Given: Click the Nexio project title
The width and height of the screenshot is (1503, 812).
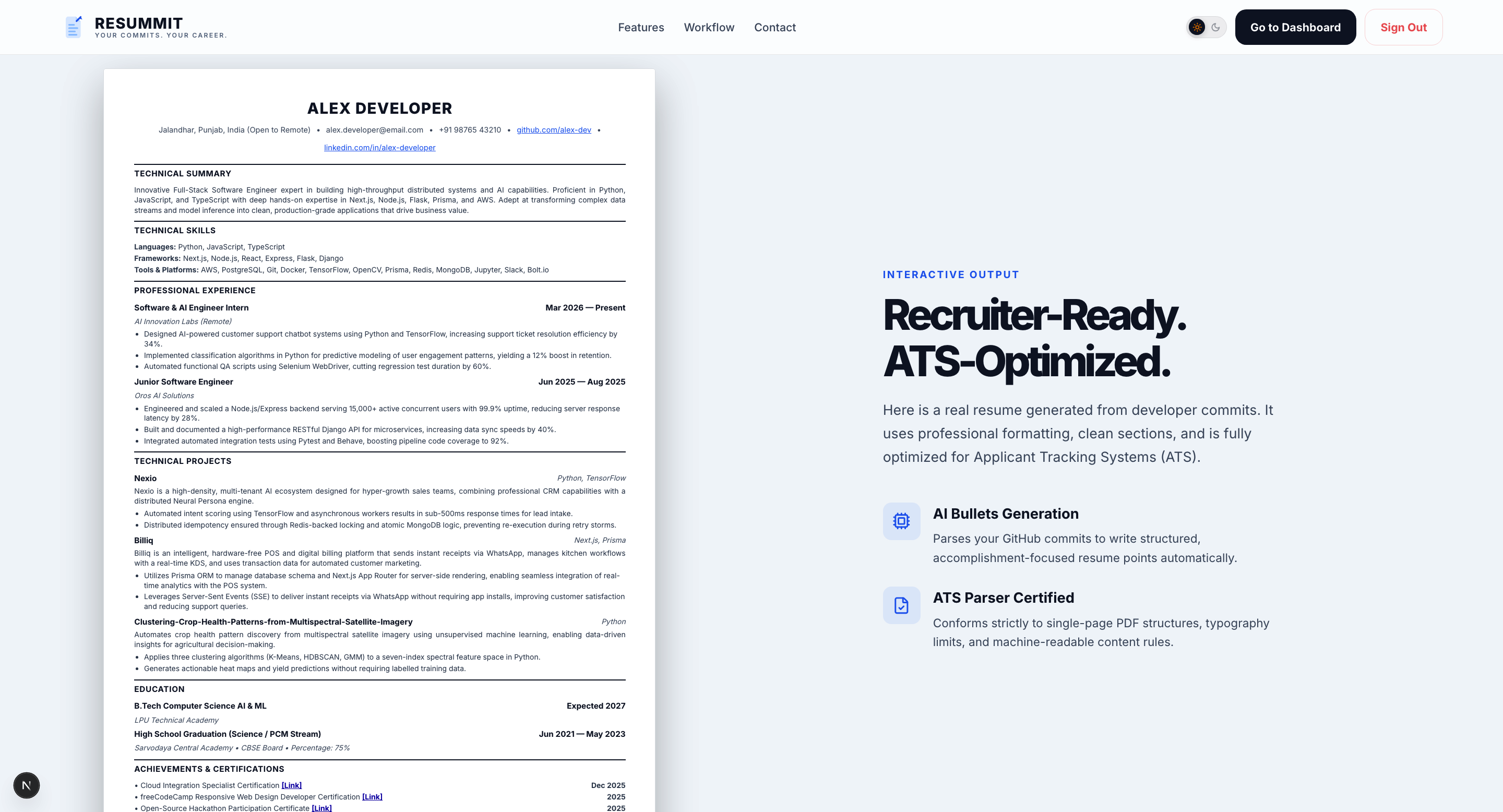Looking at the screenshot, I should 145,479.
